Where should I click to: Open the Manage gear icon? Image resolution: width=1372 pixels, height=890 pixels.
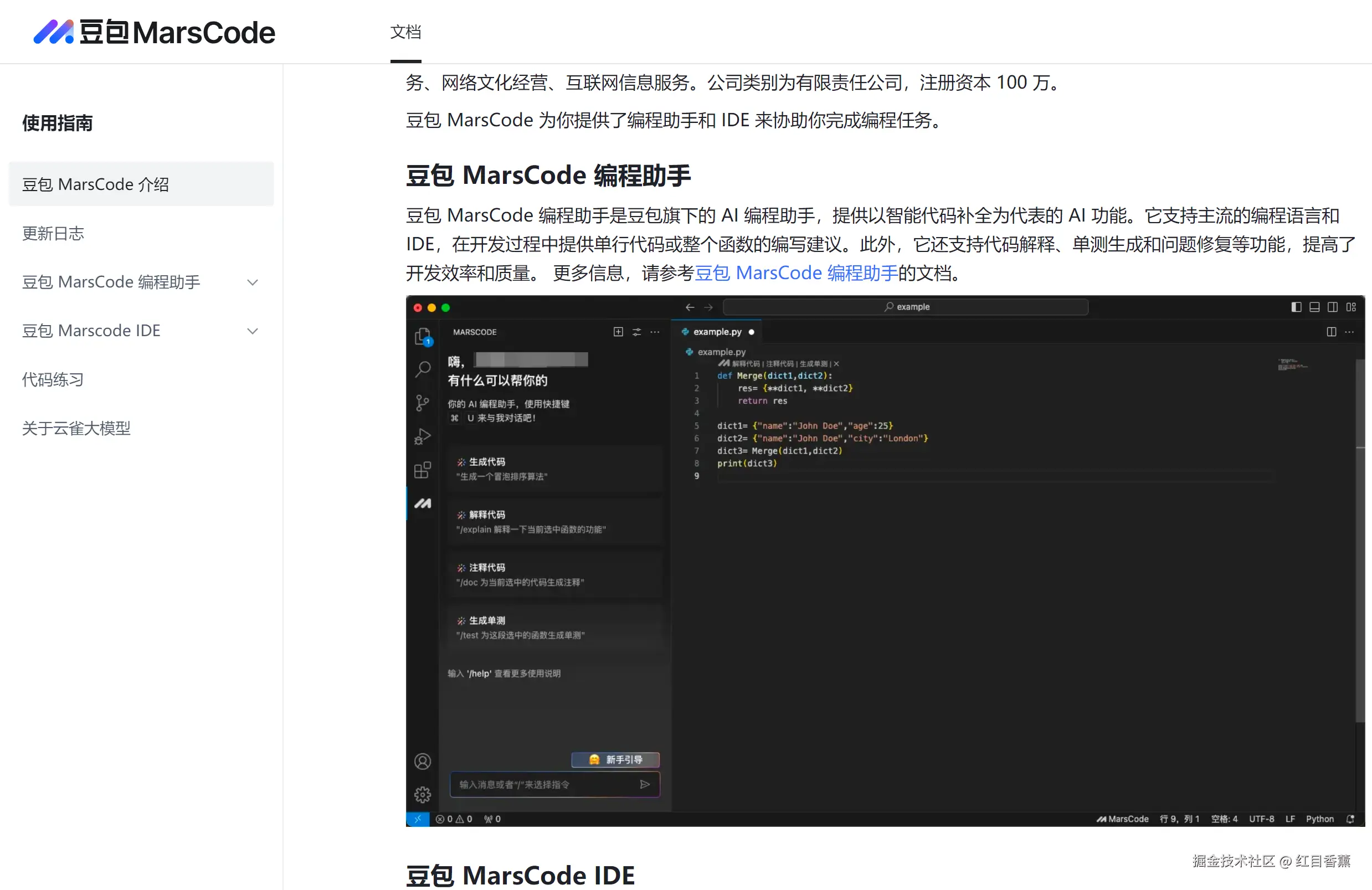point(423,795)
